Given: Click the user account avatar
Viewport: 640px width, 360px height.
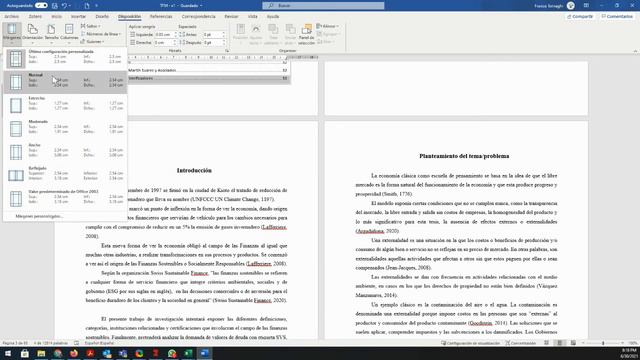Looking at the screenshot, I should 571,6.
